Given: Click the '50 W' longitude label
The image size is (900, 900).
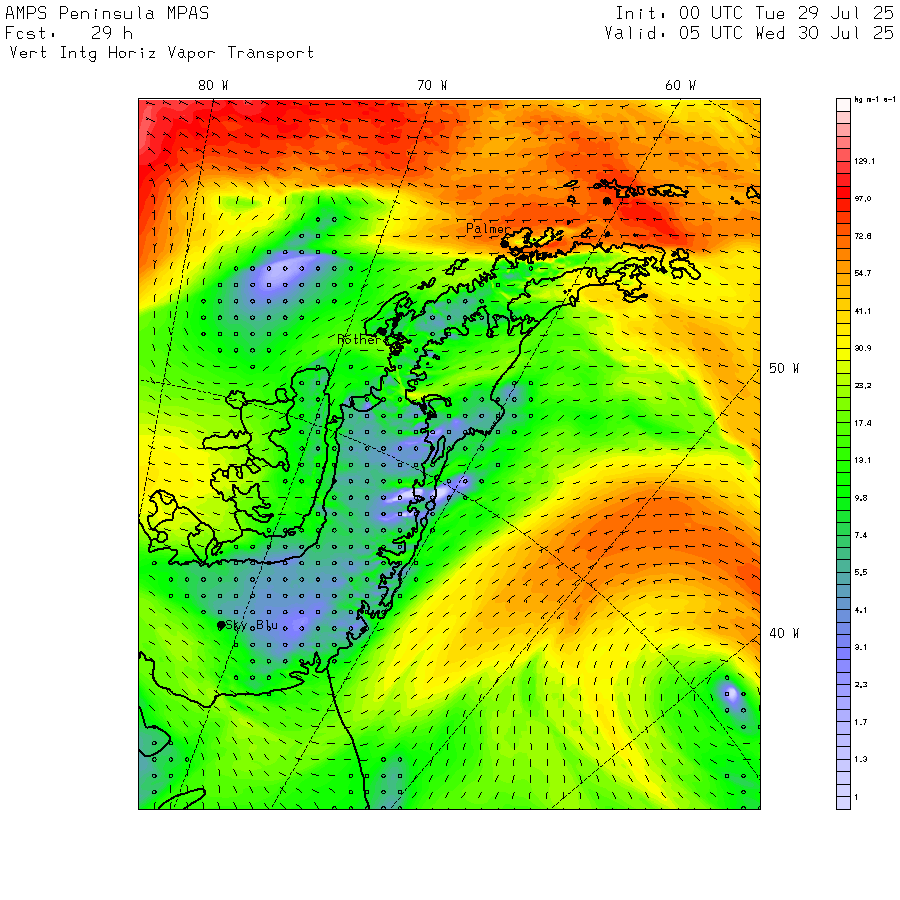Looking at the screenshot, I should (x=784, y=368).
